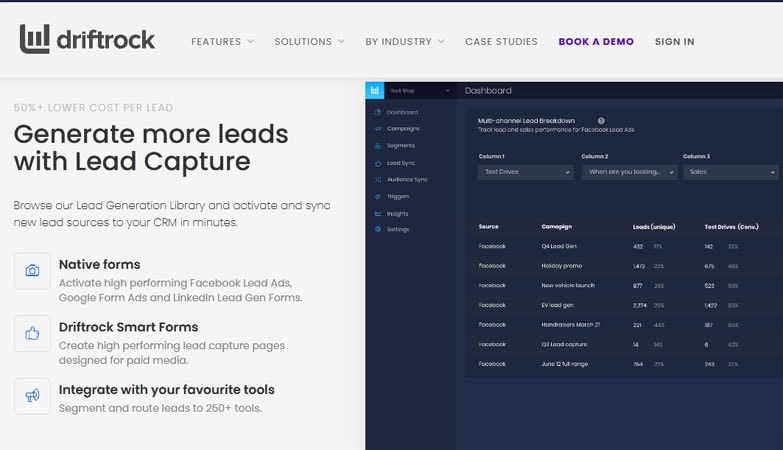
Task: Open Settings in the dashboard sidebar
Action: 397,230
